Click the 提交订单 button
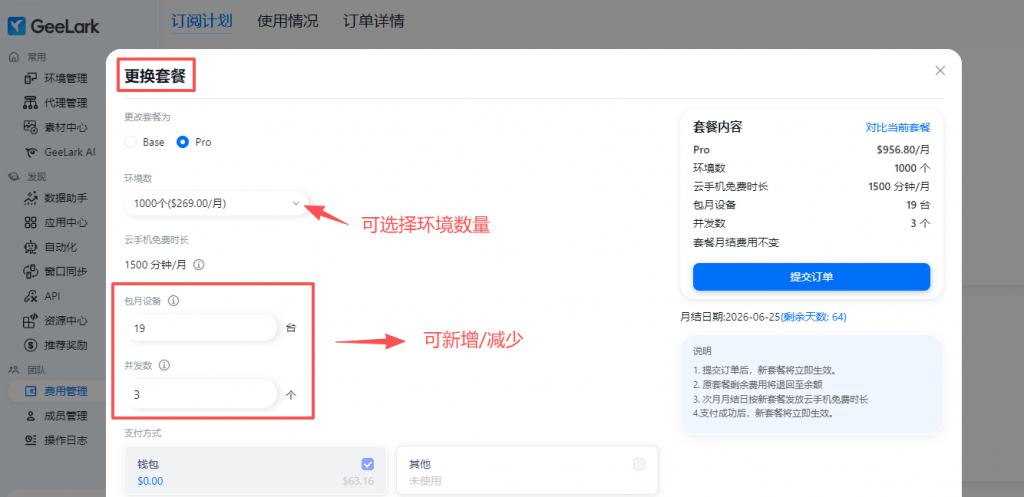 click(811, 277)
